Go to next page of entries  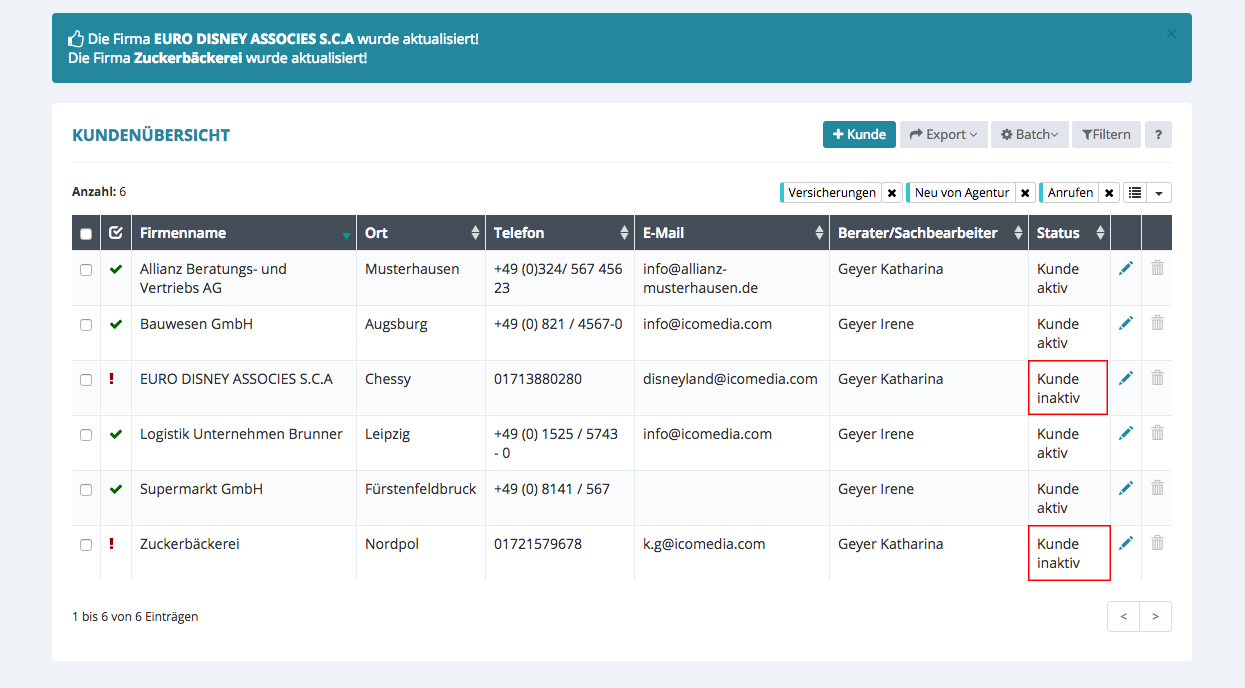(1155, 617)
